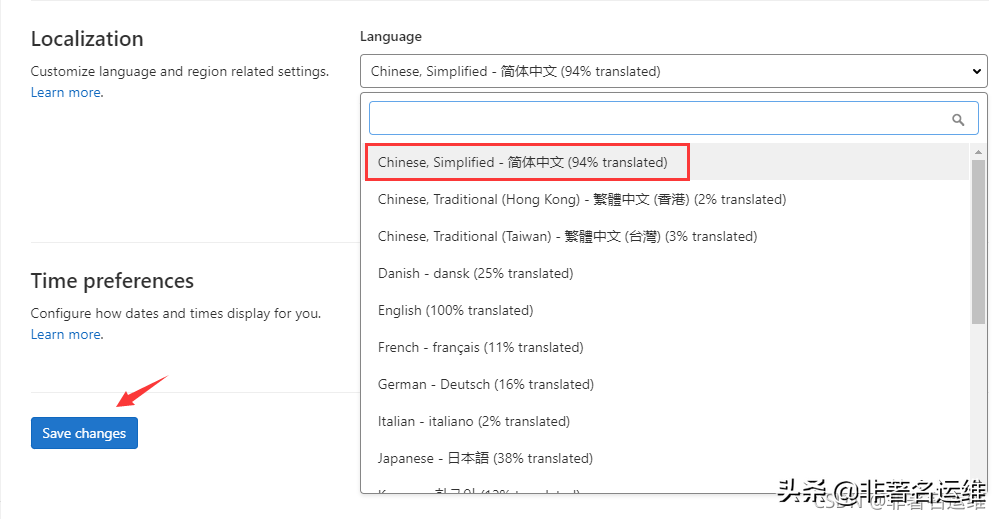Click the language search input field
This screenshot has width=1001, height=519.
click(674, 118)
